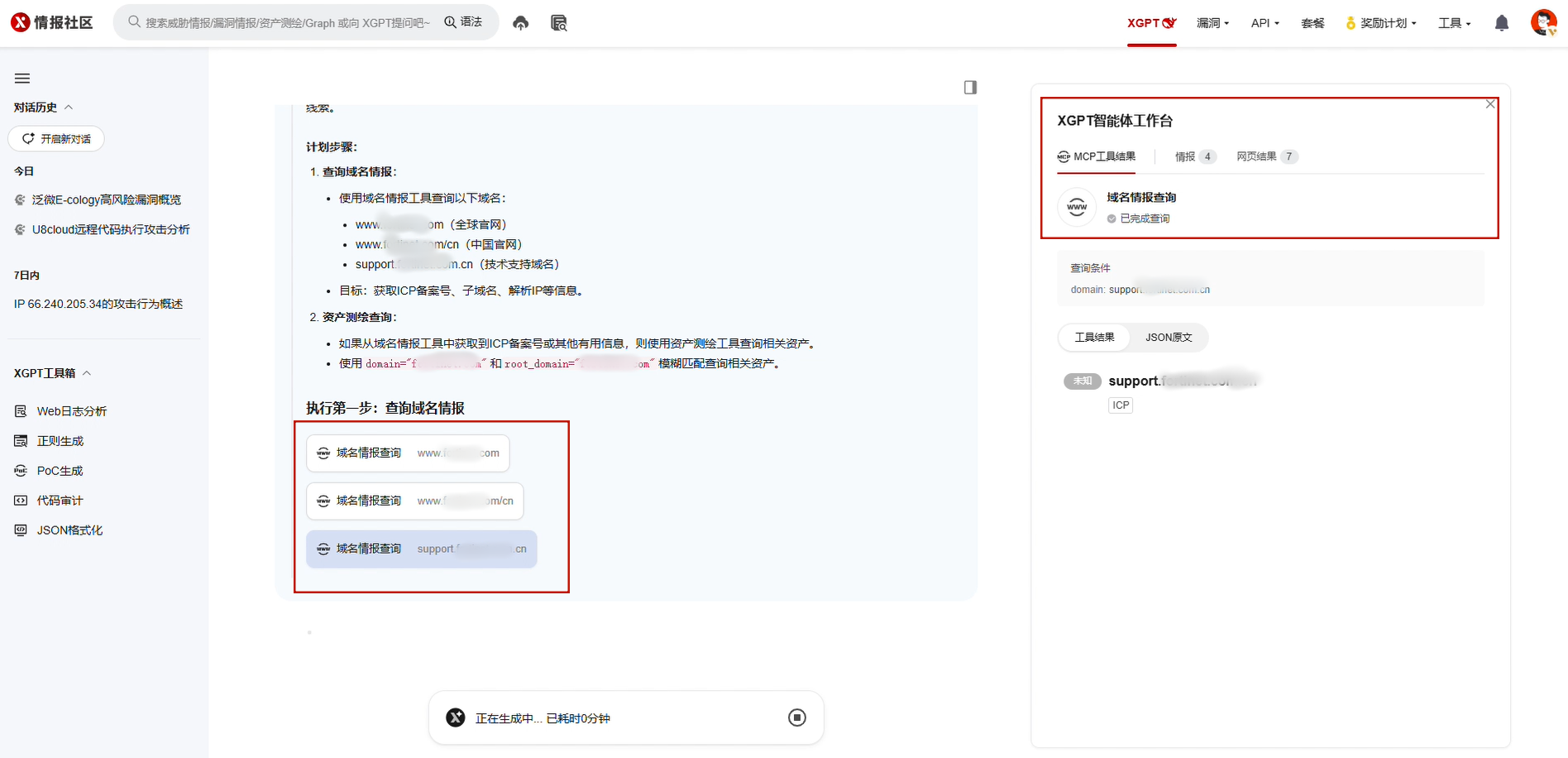1568x758 pixels.
Task: Close the XGPT workbench panel
Action: [x=1489, y=104]
